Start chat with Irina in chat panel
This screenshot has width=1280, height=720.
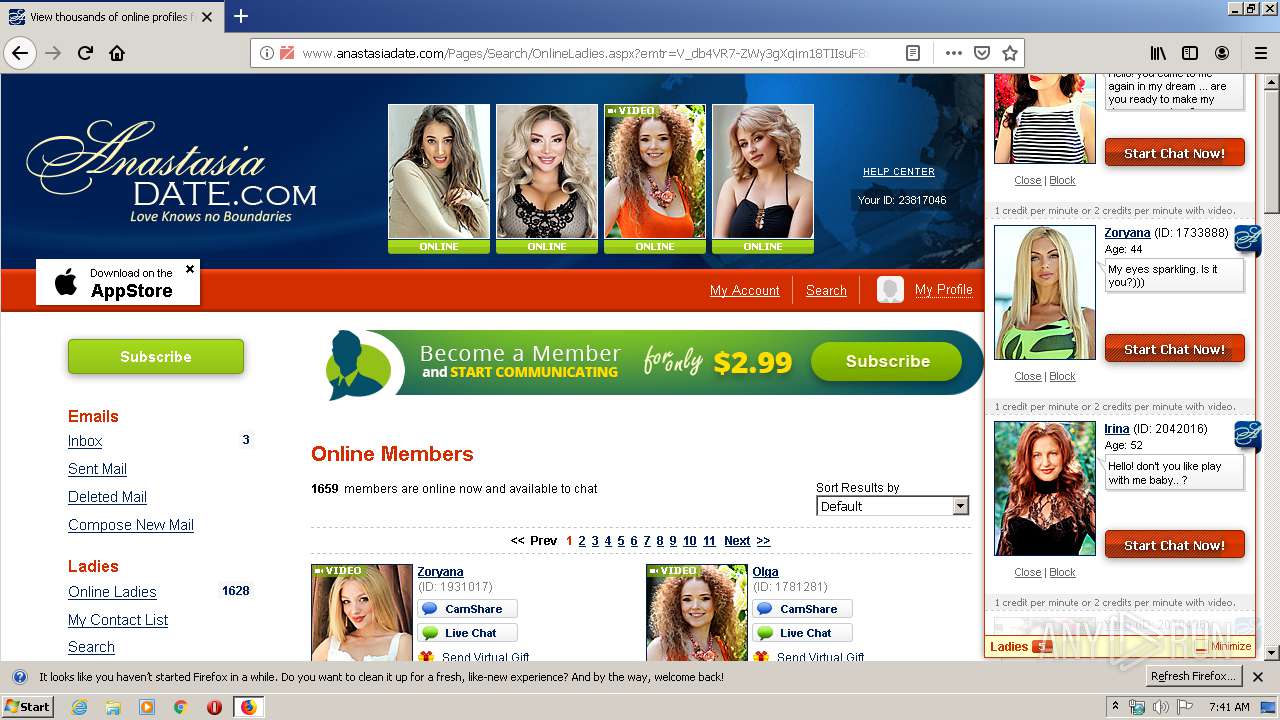(x=1174, y=545)
